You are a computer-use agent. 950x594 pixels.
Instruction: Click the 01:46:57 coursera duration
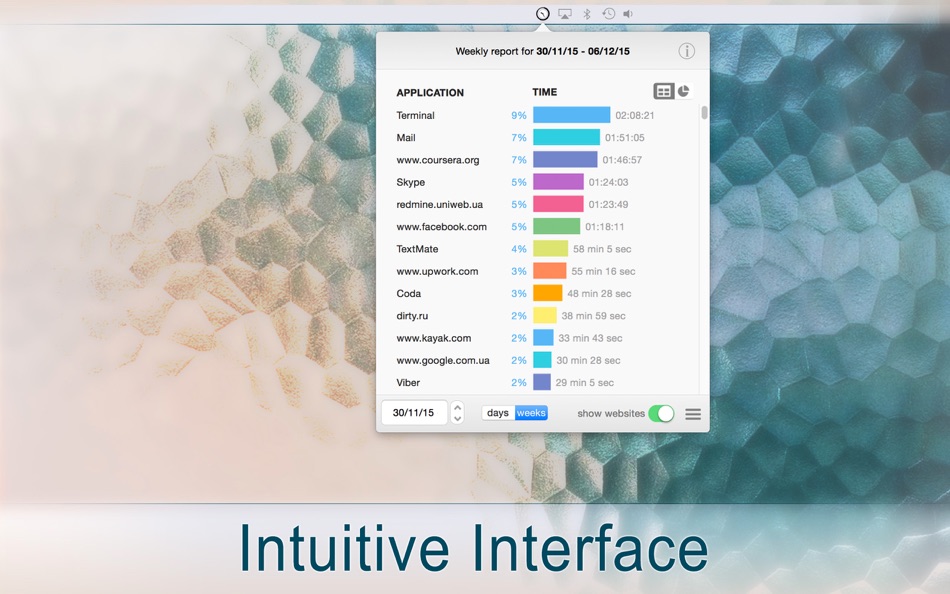point(622,160)
